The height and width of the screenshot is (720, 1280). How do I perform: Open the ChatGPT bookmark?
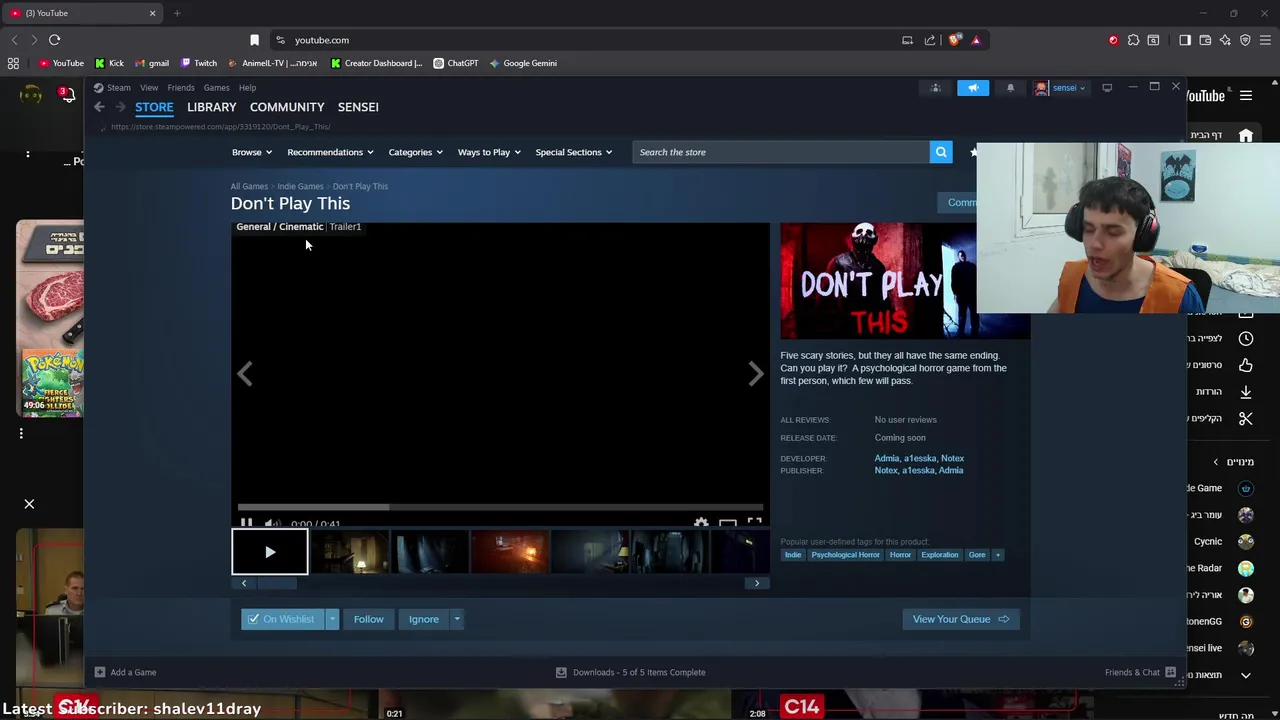click(456, 63)
